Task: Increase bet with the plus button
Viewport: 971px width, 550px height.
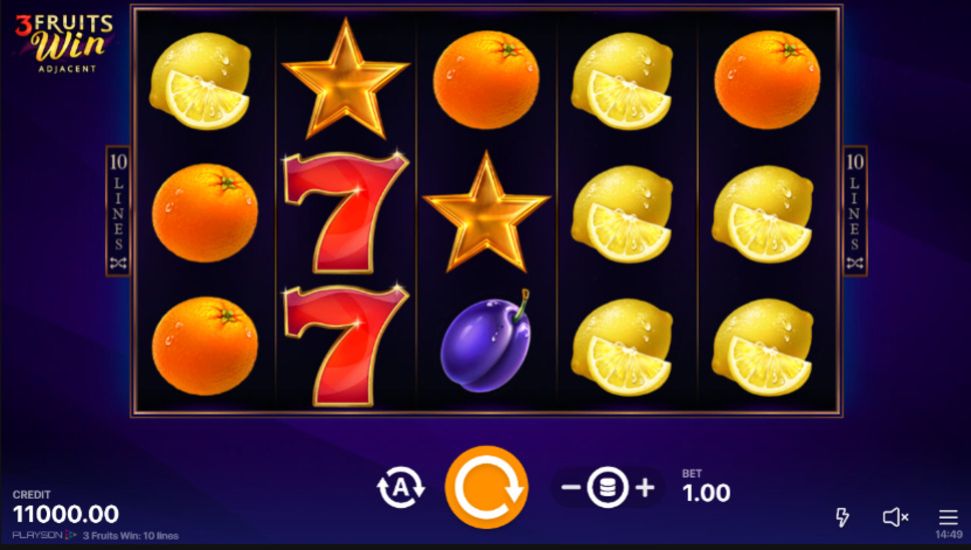Action: 645,487
